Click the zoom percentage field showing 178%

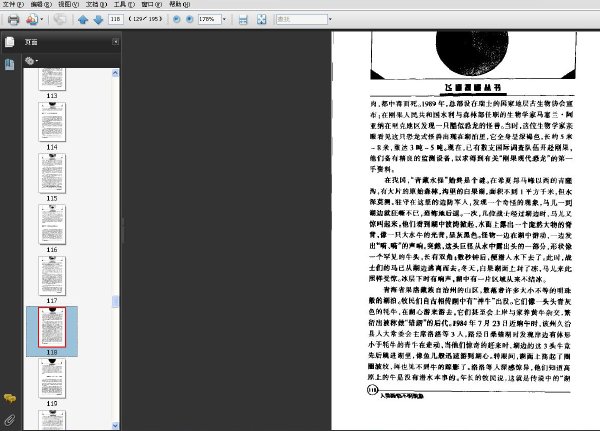209,19
